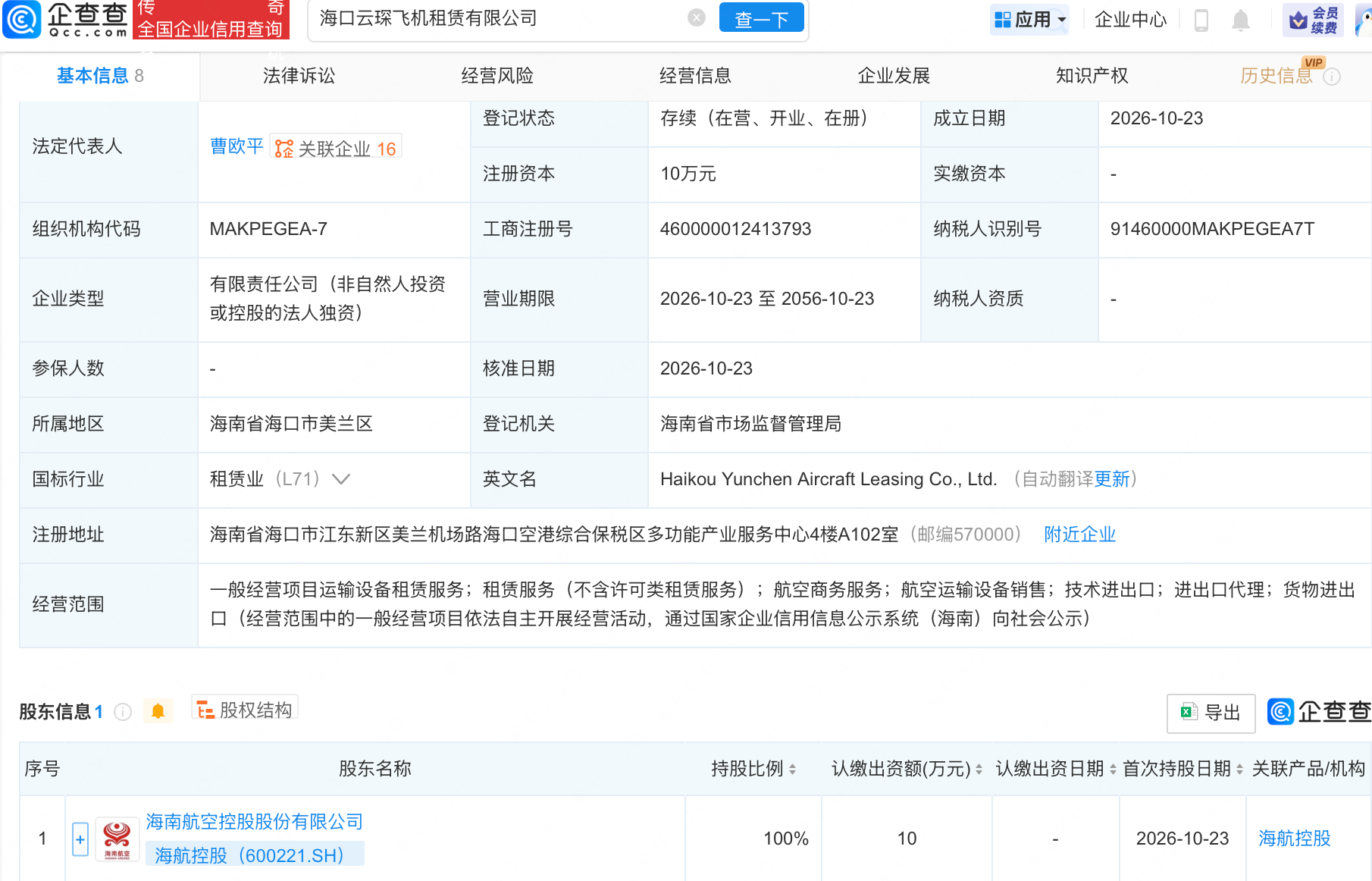
Task: Open the Qcc.com home logo
Action: point(66,19)
